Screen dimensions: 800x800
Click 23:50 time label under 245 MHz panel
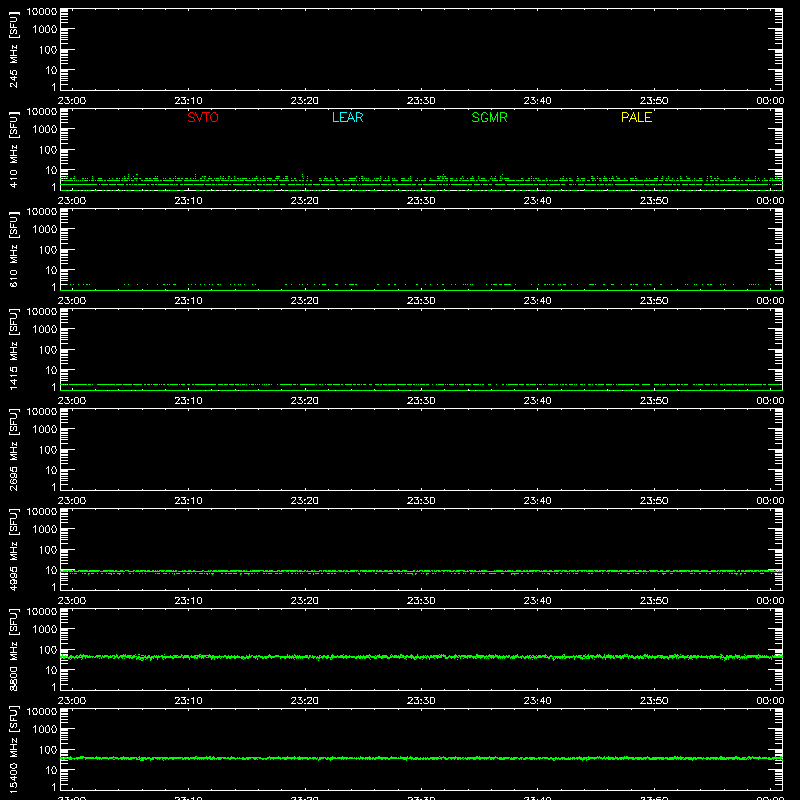tap(654, 101)
